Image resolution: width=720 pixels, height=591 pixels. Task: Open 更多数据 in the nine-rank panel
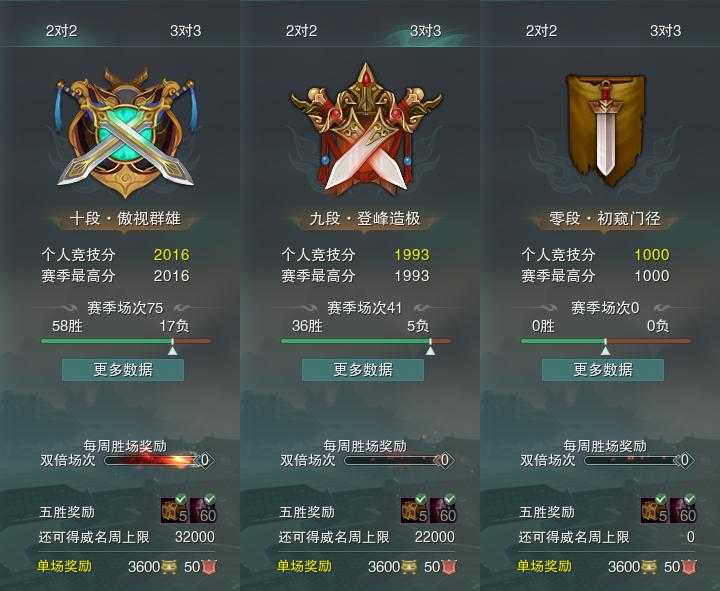click(363, 370)
